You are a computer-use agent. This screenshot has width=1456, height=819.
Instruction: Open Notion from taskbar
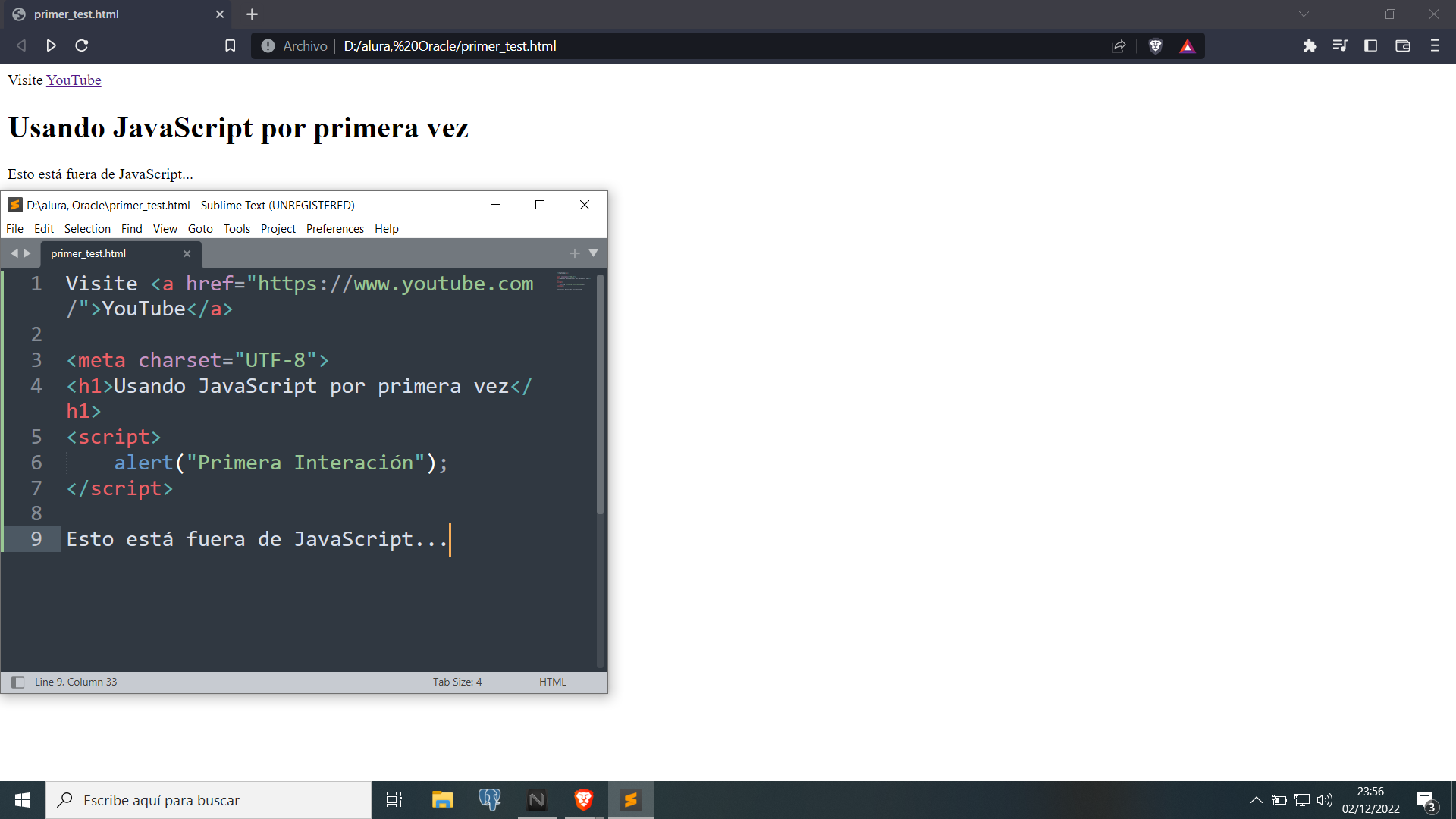[537, 800]
